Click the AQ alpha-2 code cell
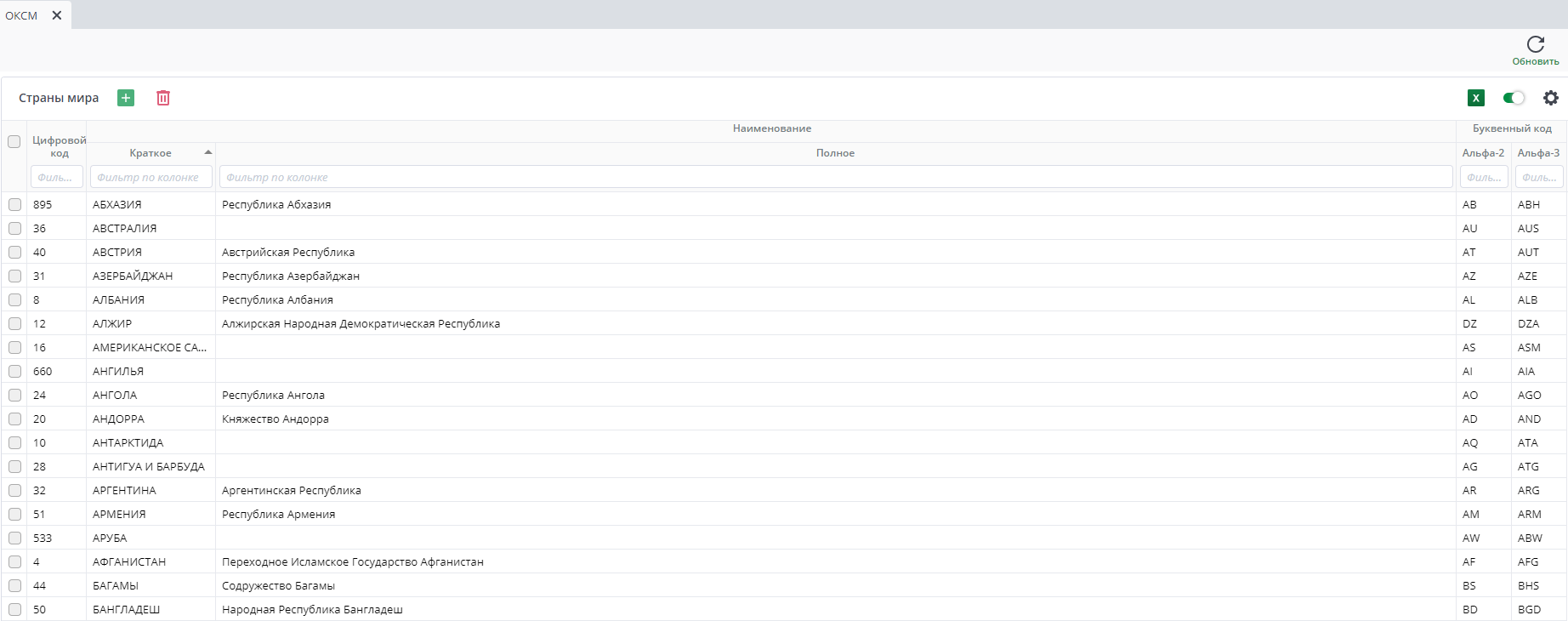Image resolution: width=1568 pixels, height=621 pixels. coord(1484,442)
